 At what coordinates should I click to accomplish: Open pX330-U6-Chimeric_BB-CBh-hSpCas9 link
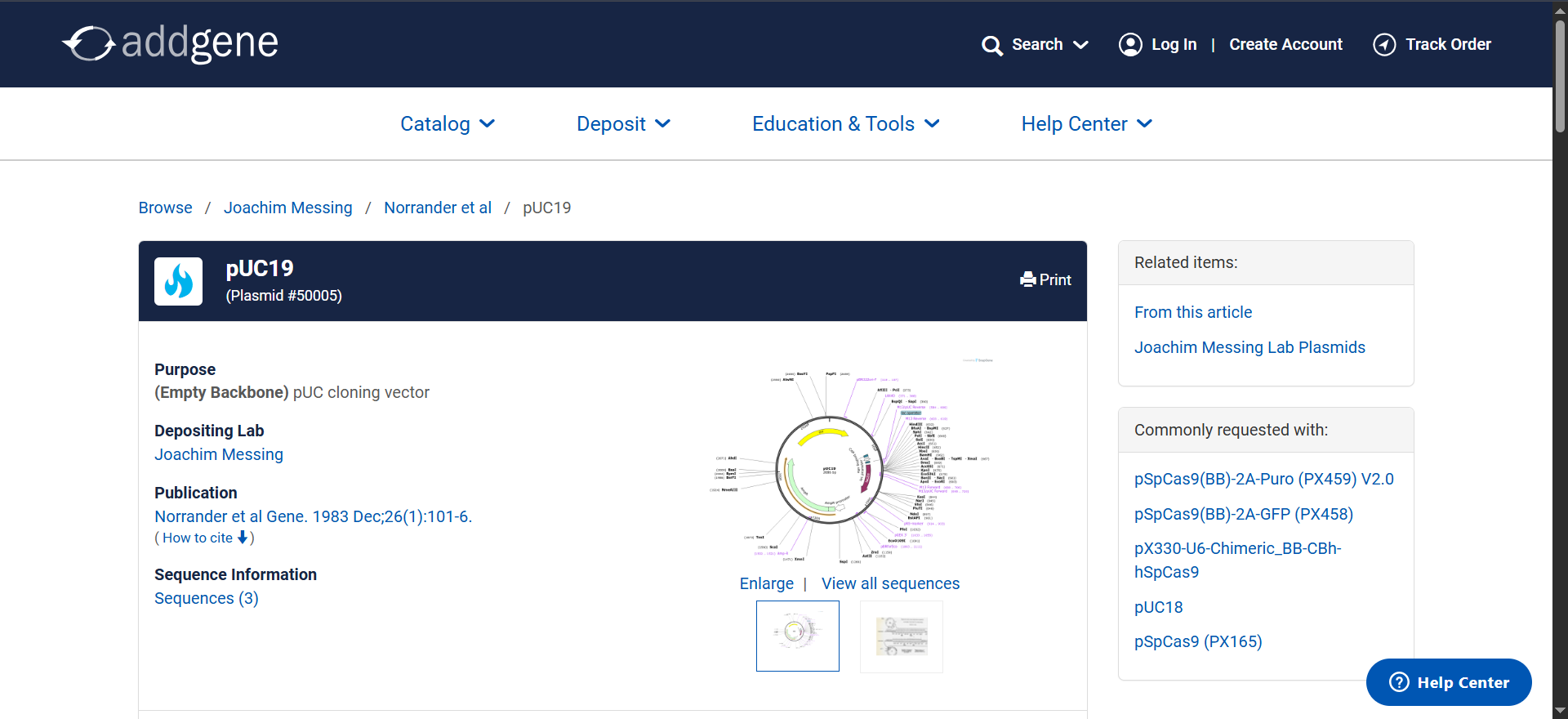tap(1238, 560)
